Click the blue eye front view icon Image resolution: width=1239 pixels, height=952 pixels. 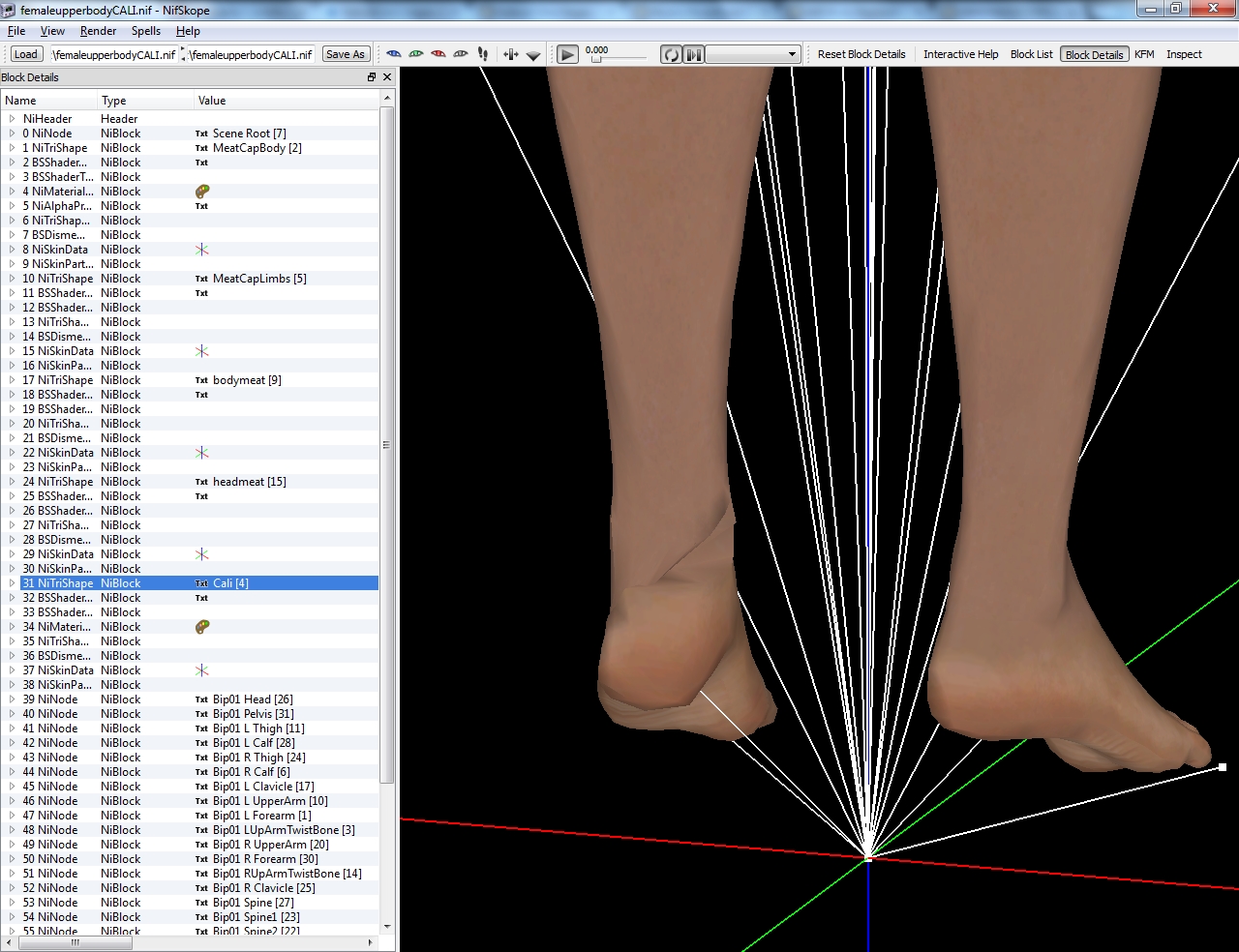pyautogui.click(x=394, y=54)
